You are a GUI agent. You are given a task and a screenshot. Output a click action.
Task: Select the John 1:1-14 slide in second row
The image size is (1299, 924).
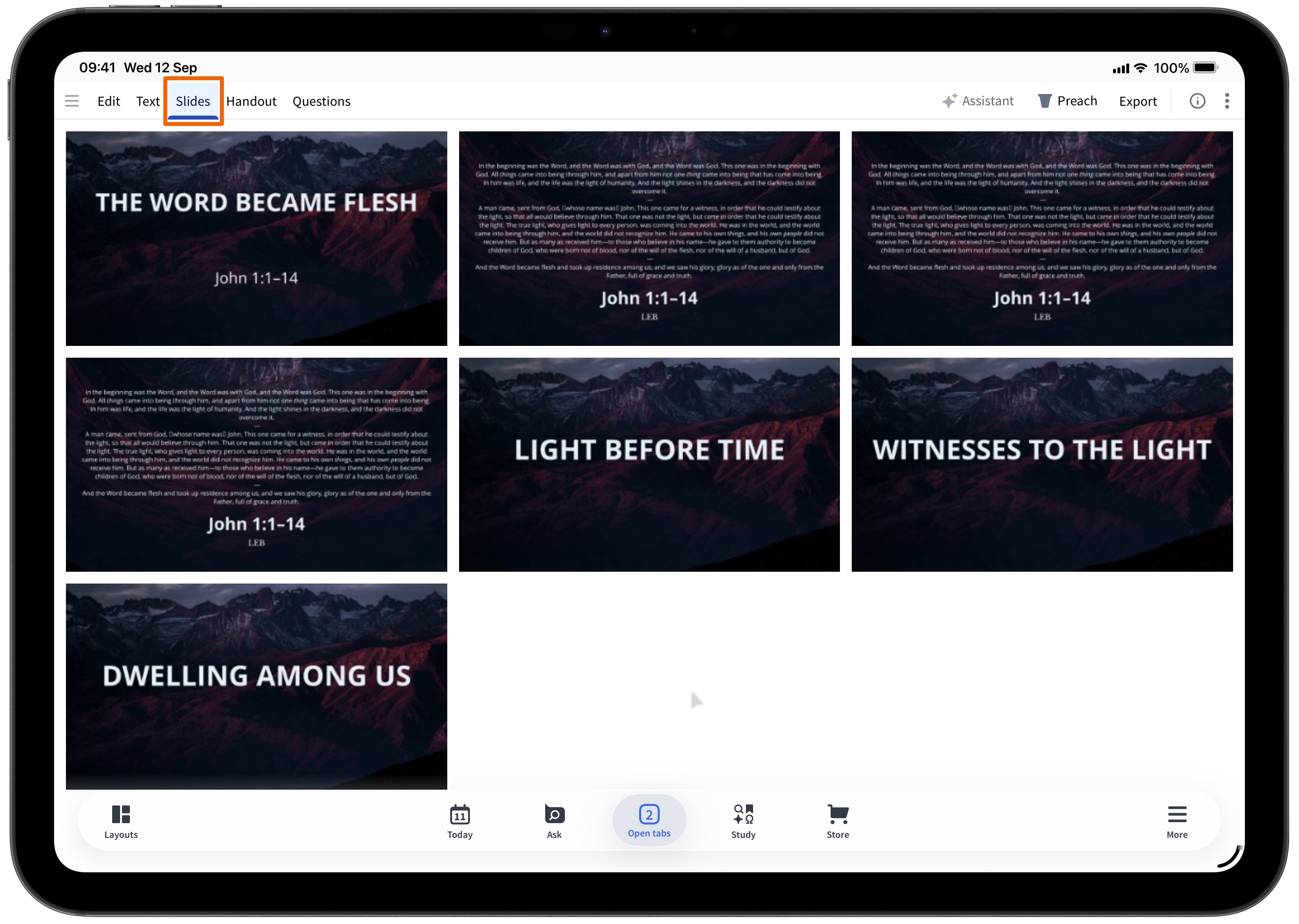coord(257,465)
